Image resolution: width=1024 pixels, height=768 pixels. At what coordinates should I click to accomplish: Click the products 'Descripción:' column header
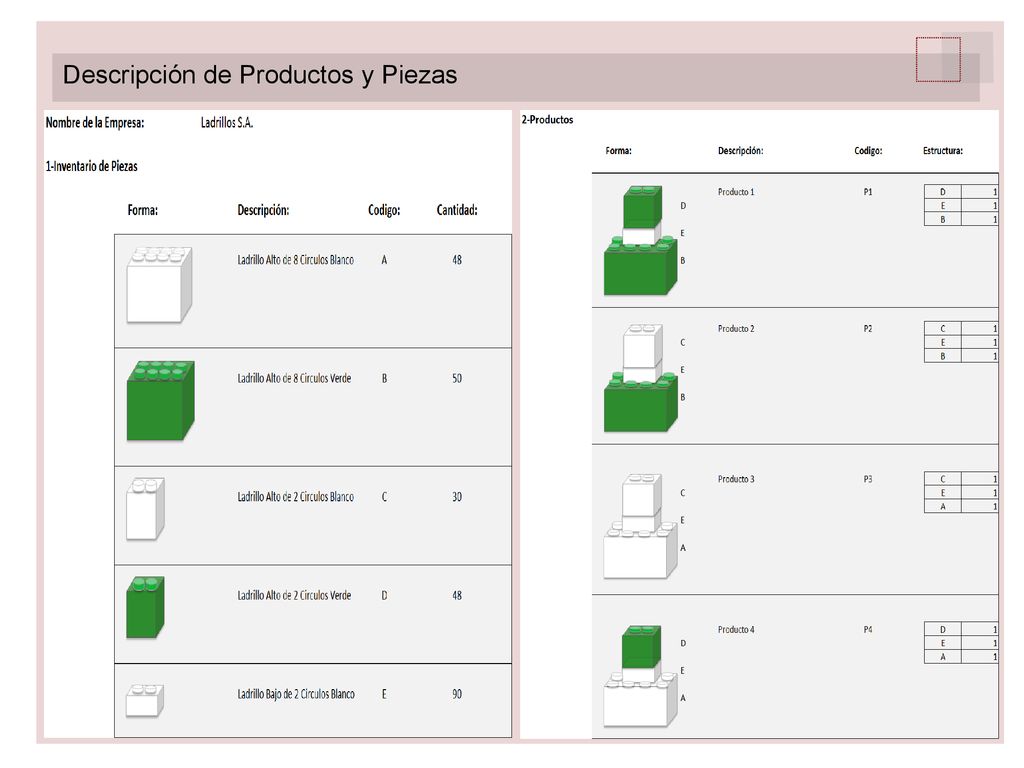coord(741,151)
